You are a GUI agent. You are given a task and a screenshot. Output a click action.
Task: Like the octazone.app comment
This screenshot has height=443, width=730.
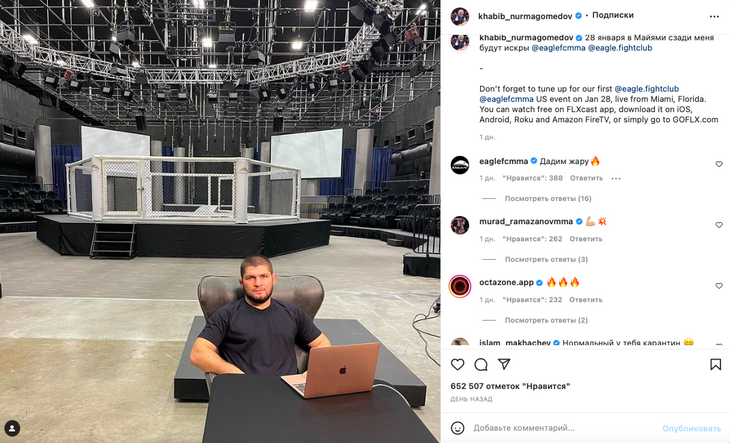719,286
